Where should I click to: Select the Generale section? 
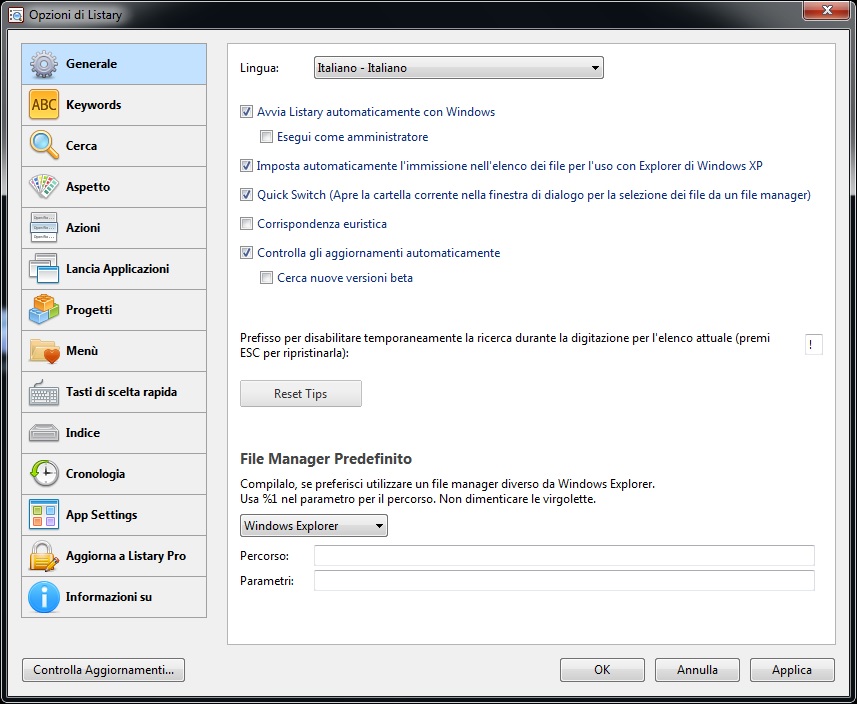[x=114, y=64]
